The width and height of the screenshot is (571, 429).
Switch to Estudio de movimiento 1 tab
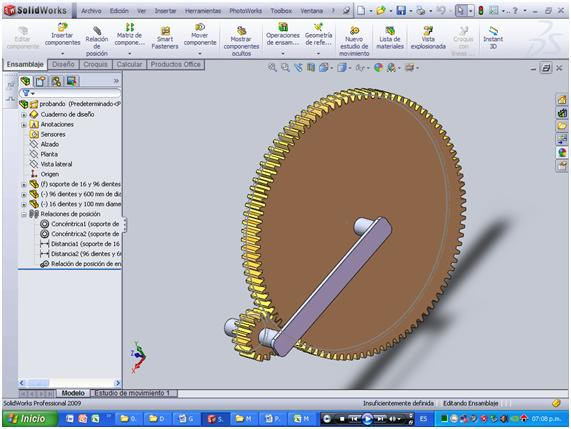tap(132, 393)
